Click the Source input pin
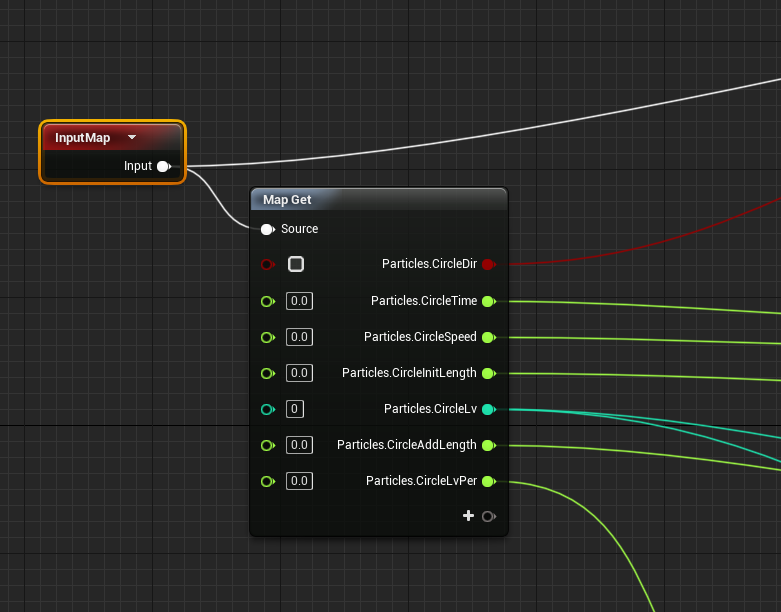The image size is (781, 612). pyautogui.click(x=267, y=229)
